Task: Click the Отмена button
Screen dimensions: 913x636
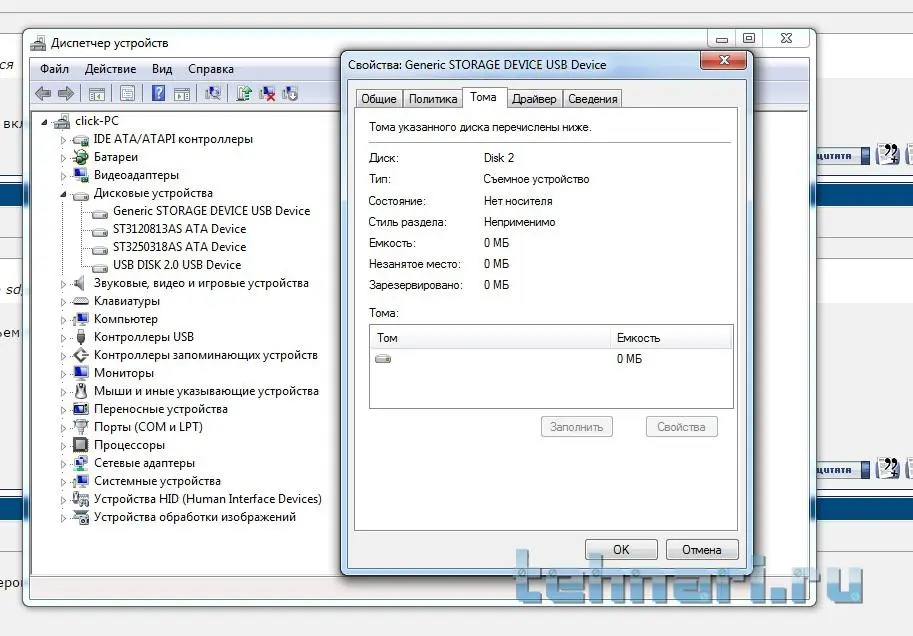Action: (702, 549)
